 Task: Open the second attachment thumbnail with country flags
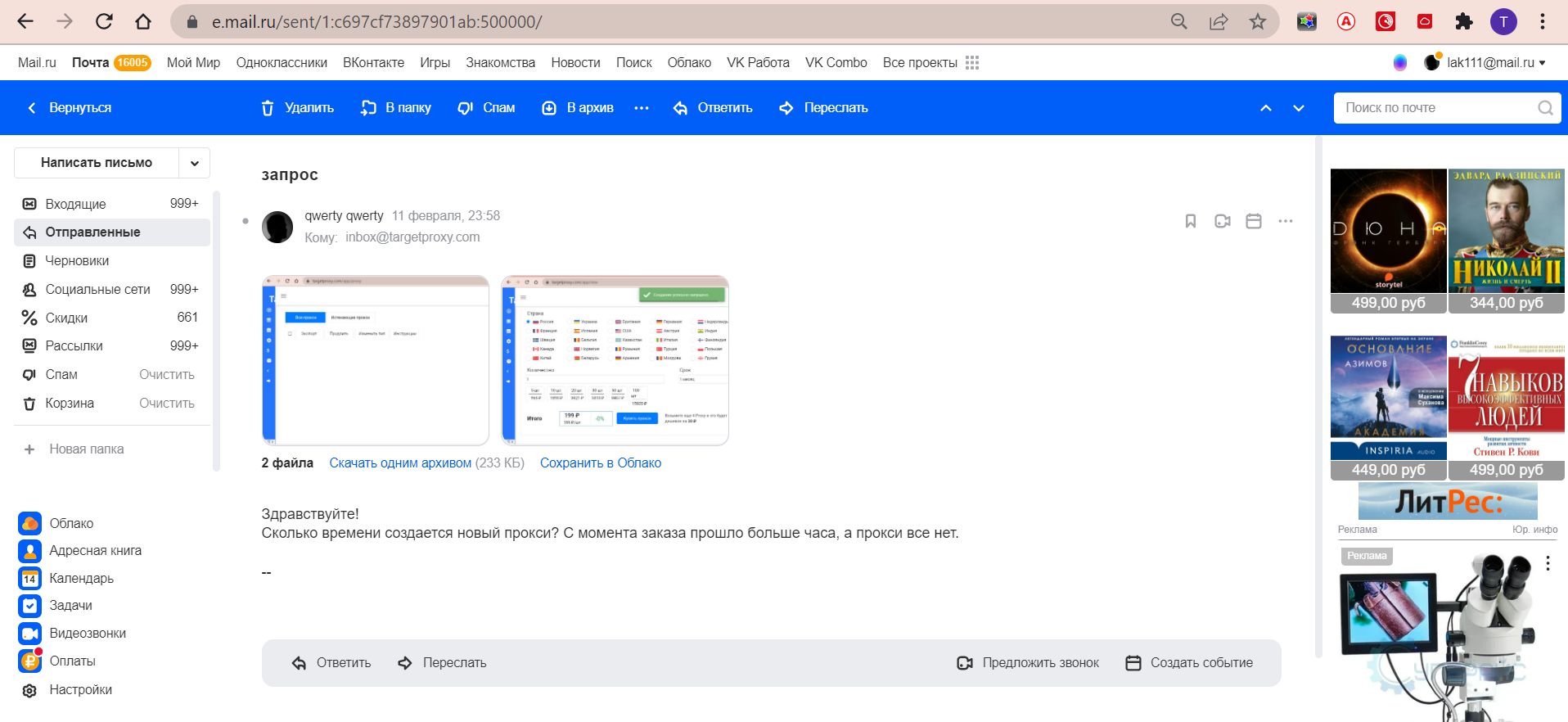click(615, 360)
